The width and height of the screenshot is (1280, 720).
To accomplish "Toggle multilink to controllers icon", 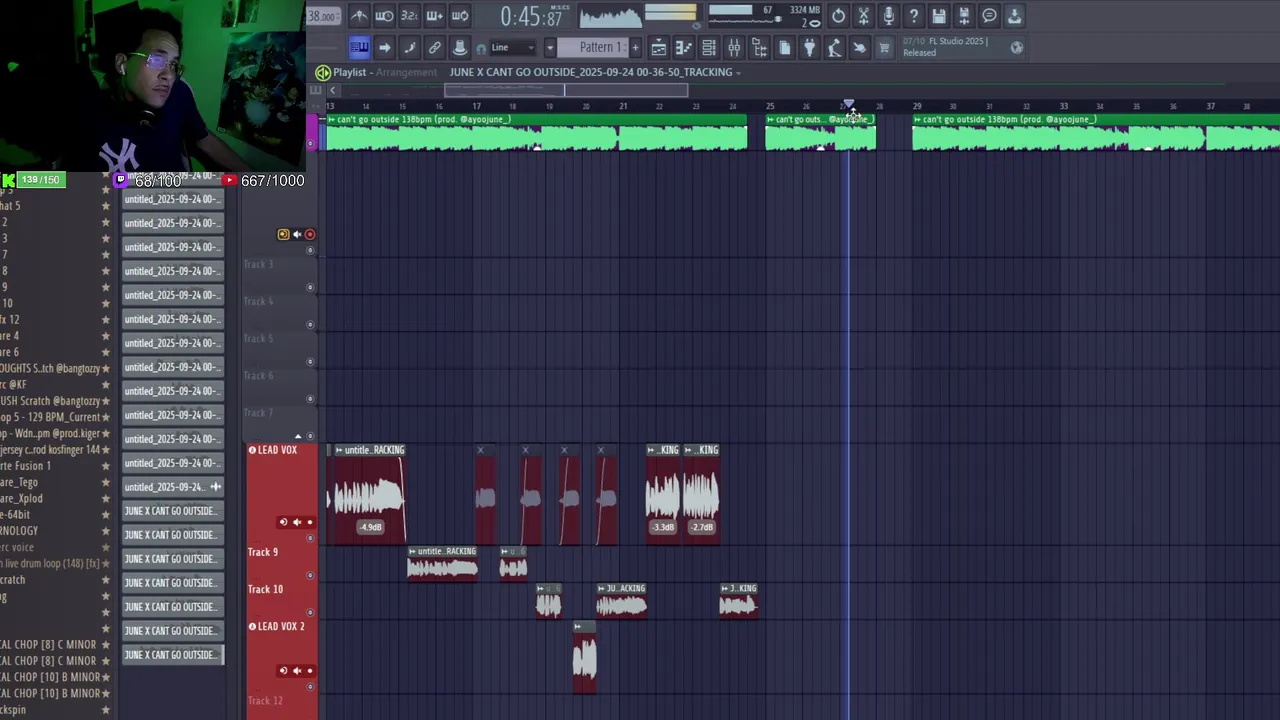I will [x=435, y=47].
